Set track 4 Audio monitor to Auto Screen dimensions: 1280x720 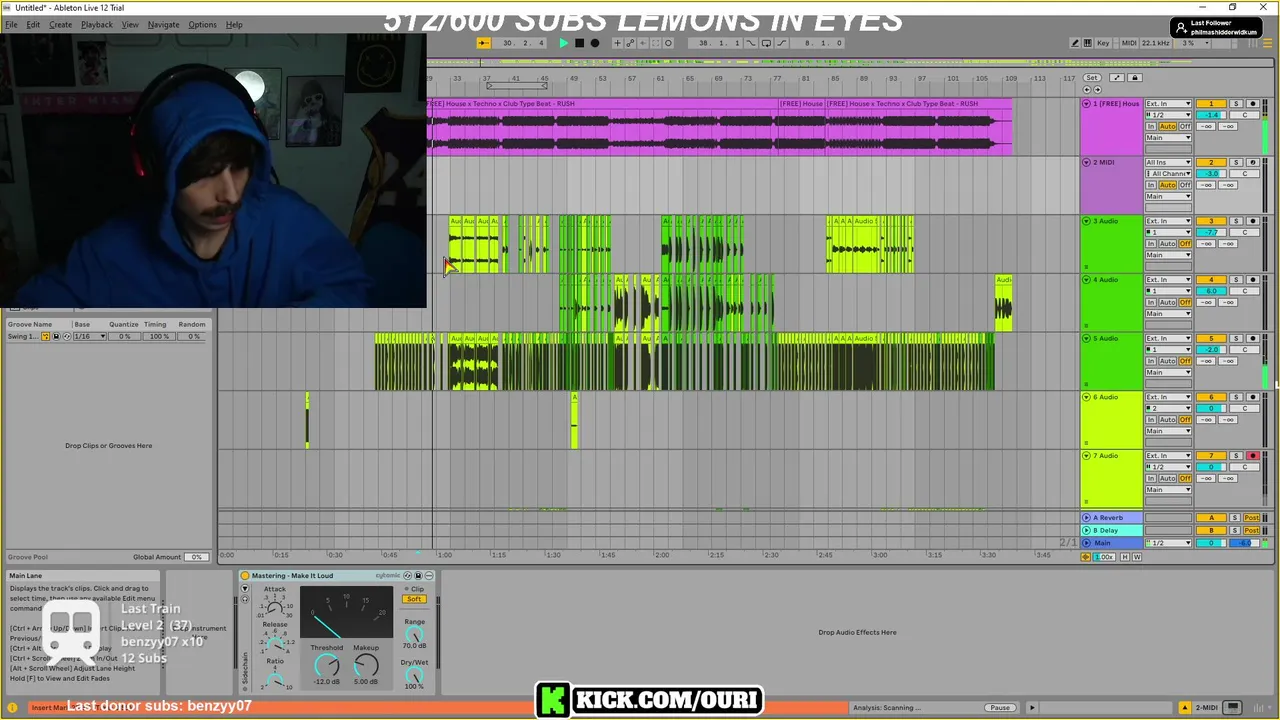tap(1167, 302)
